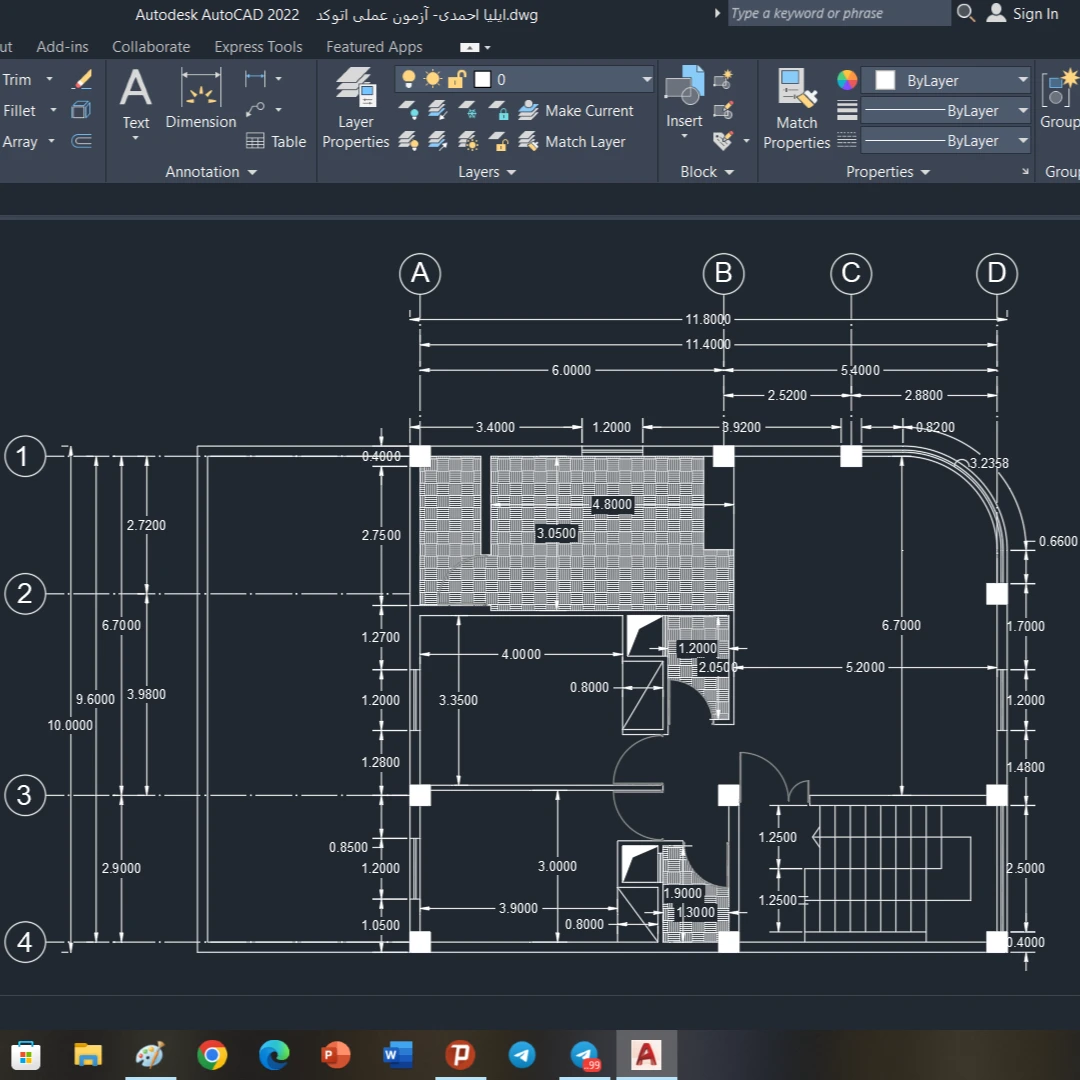Viewport: 1080px width, 1080px height.
Task: Toggle the lock icon for layer 0
Action: coord(457,80)
